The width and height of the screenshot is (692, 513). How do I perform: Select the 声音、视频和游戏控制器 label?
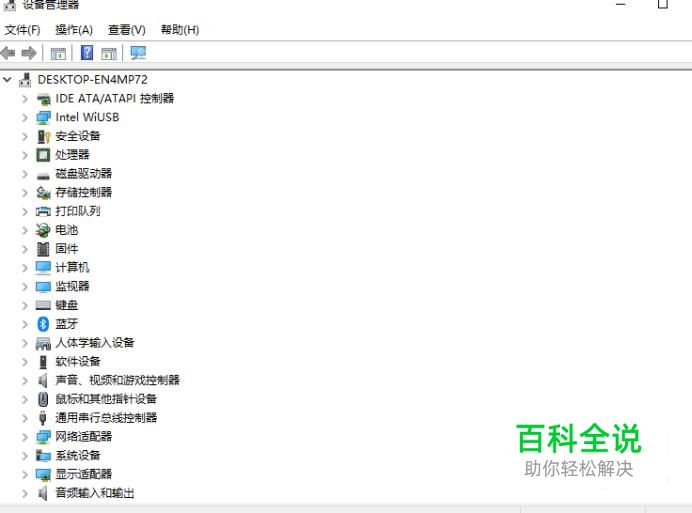(x=117, y=380)
